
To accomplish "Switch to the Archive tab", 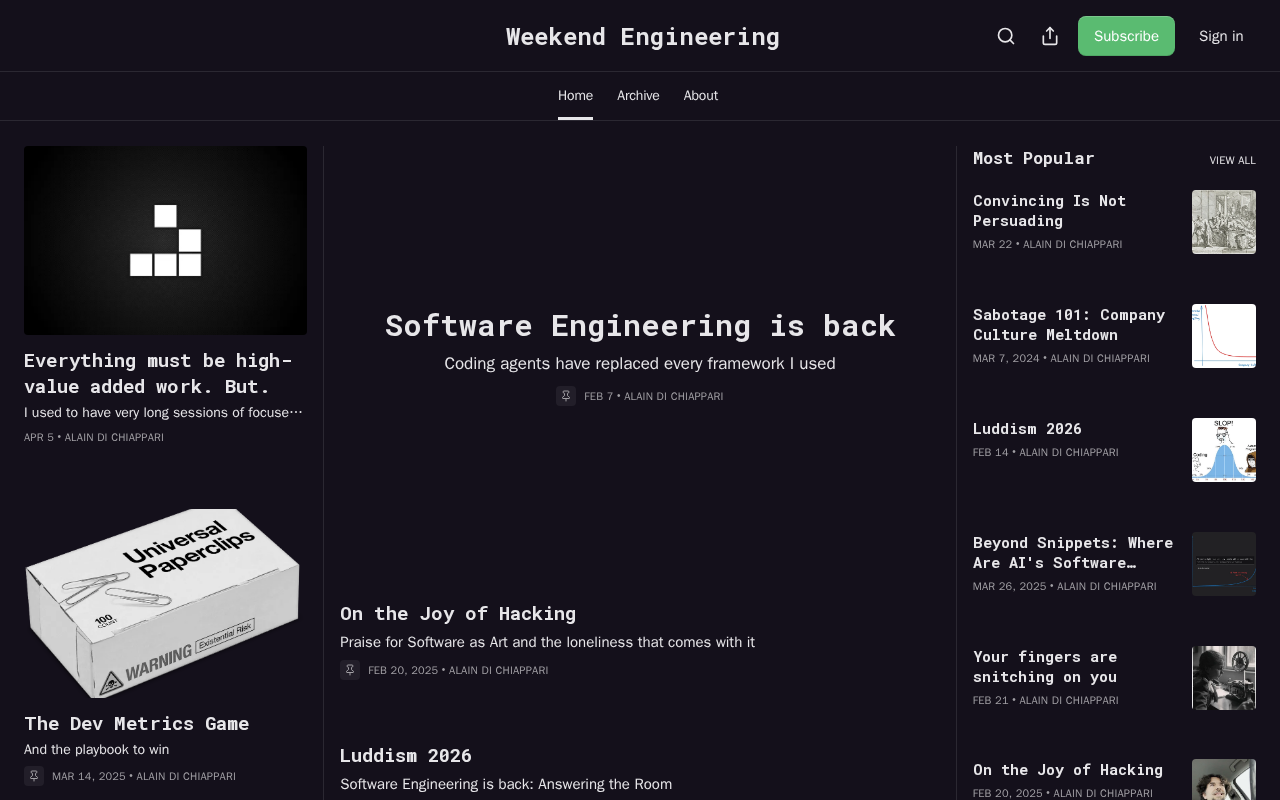I will 638,96.
